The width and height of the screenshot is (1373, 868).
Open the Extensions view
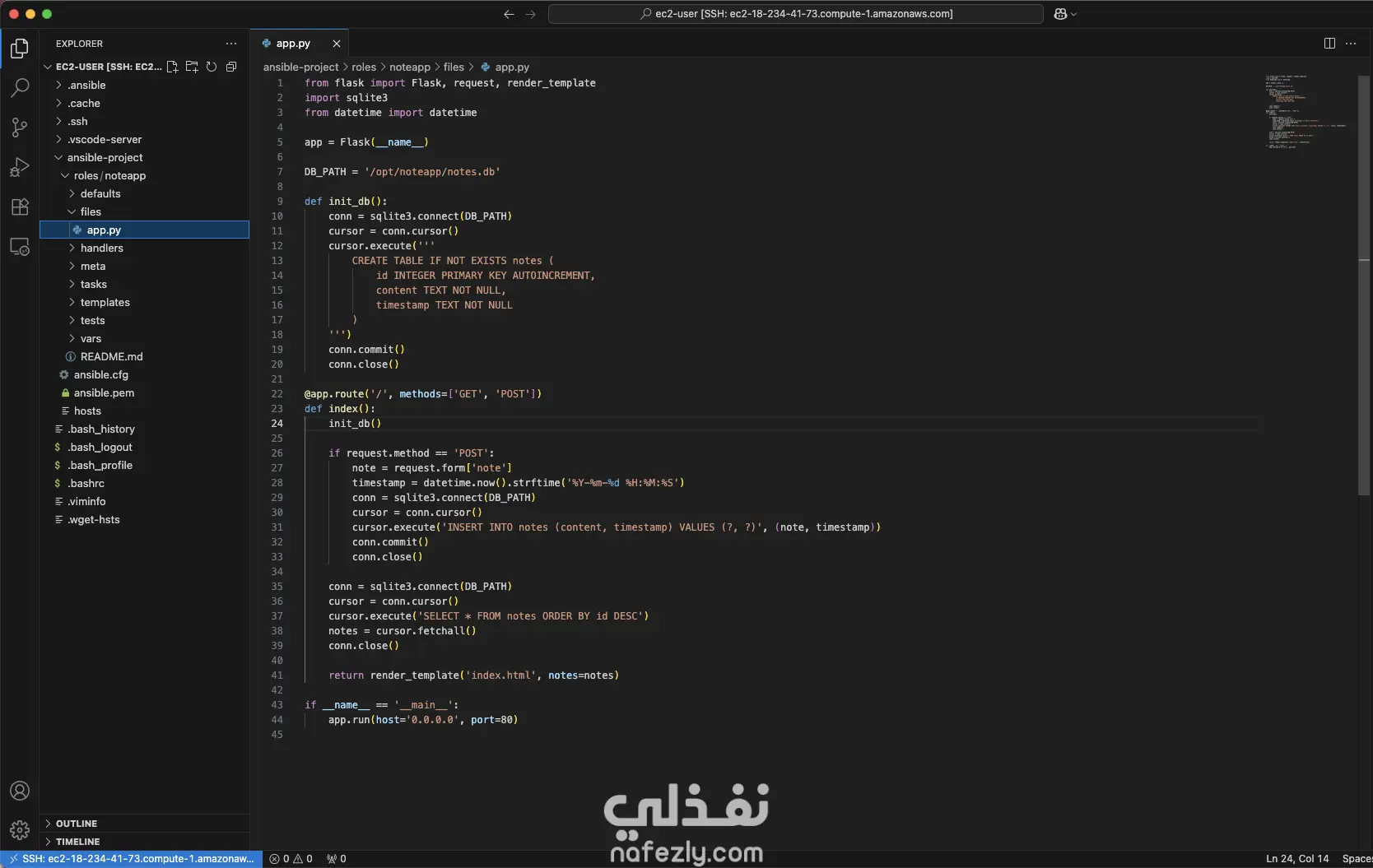19,207
